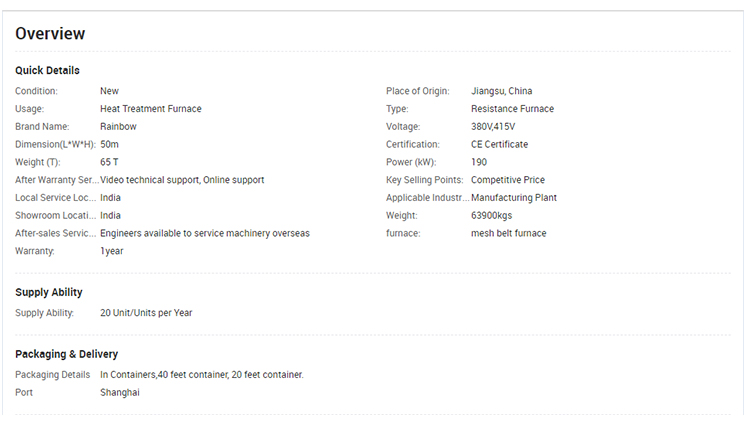The width and height of the screenshot is (750, 426).
Task: Click the Rainbow brand name value
Action: pos(118,127)
